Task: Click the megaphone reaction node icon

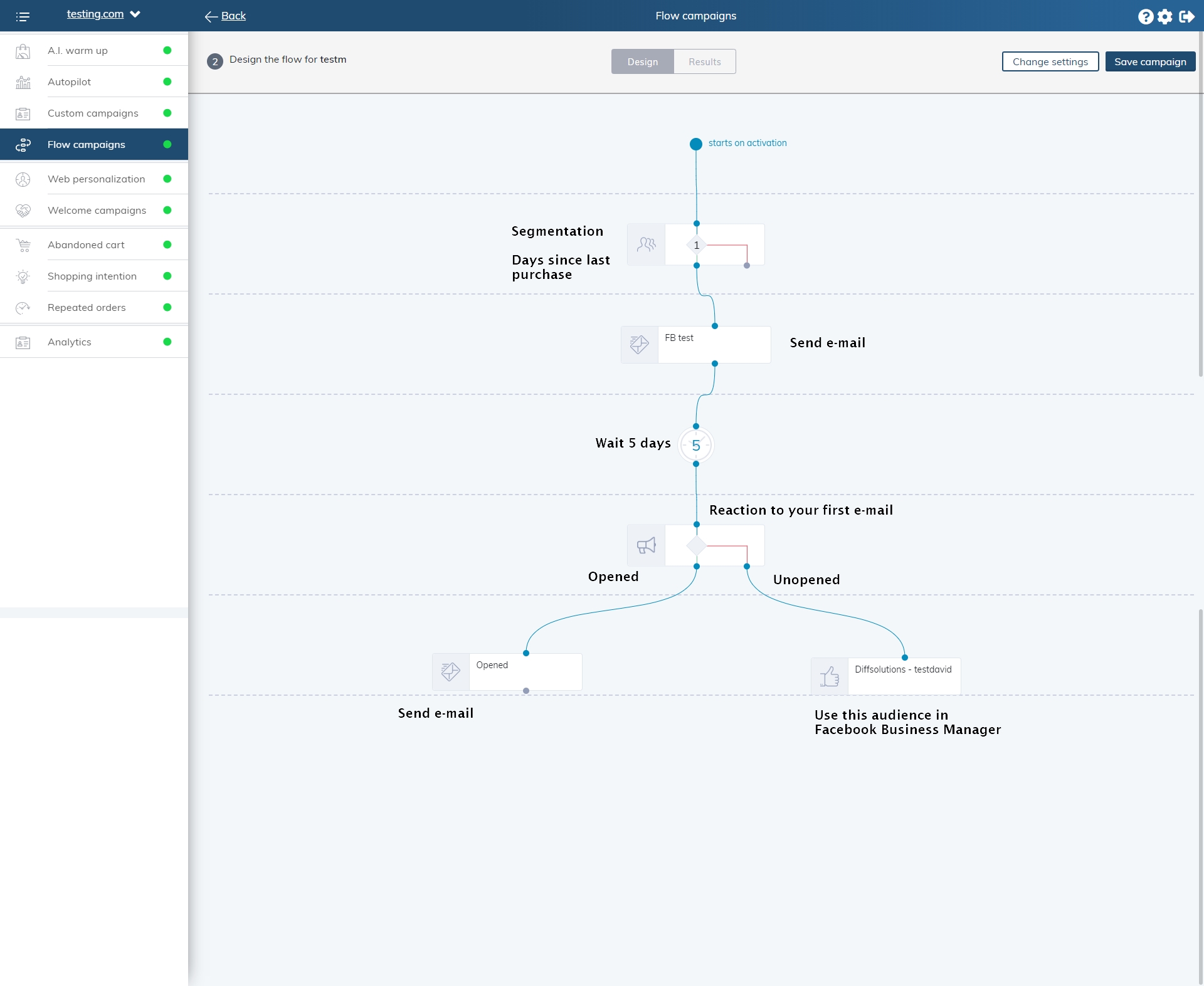Action: 646,545
